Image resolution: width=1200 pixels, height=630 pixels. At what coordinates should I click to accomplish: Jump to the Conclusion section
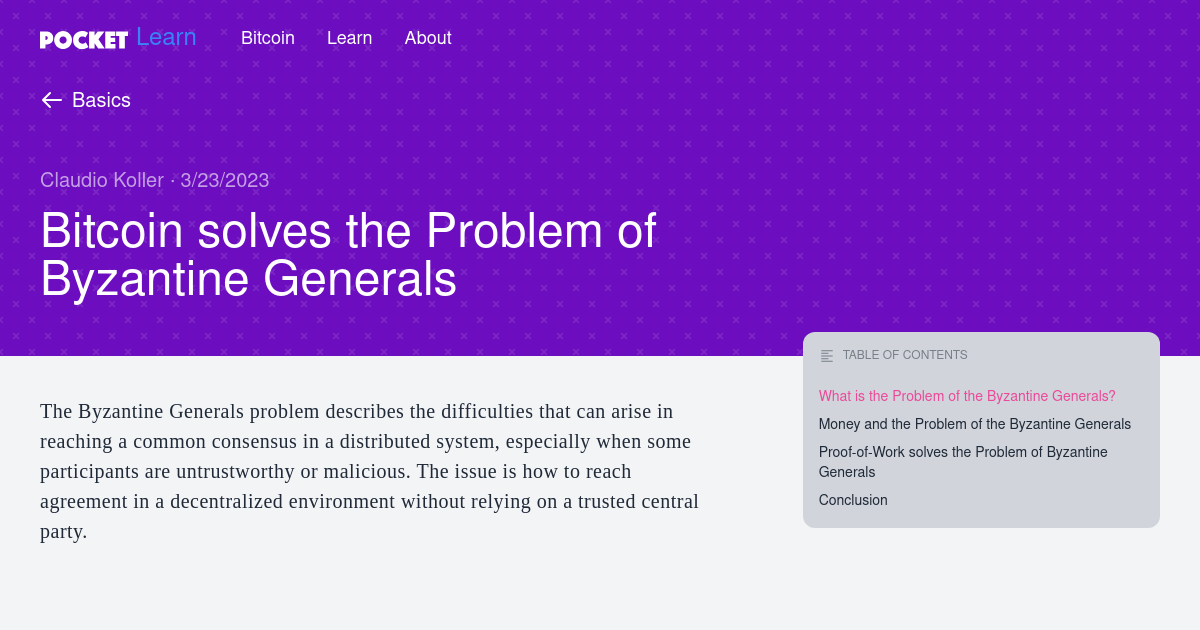[853, 500]
